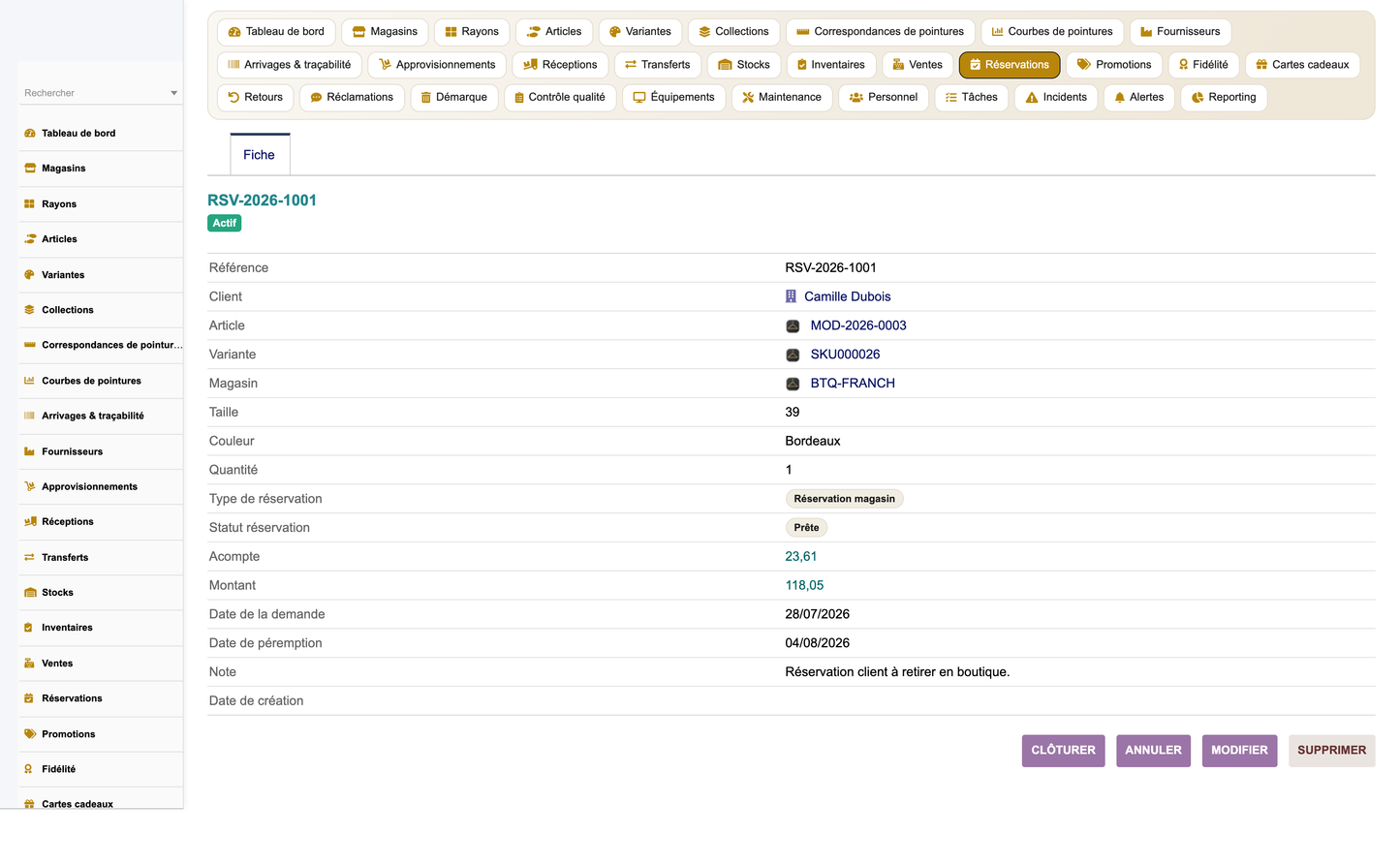Click the CLÔTURER button
This screenshot has width=1400, height=866.
pos(1063,751)
